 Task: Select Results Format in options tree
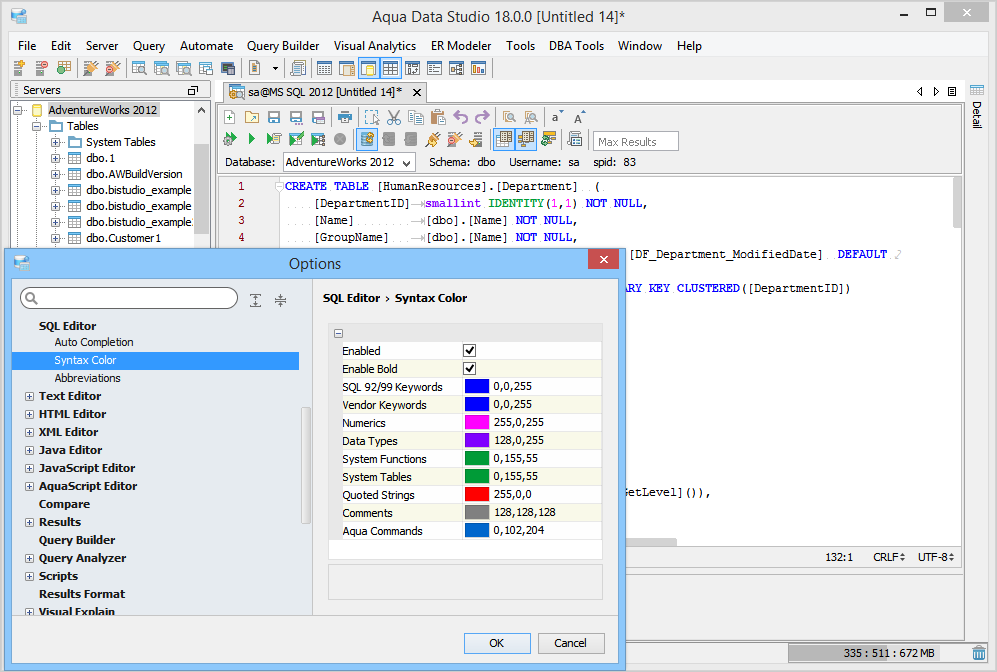82,594
